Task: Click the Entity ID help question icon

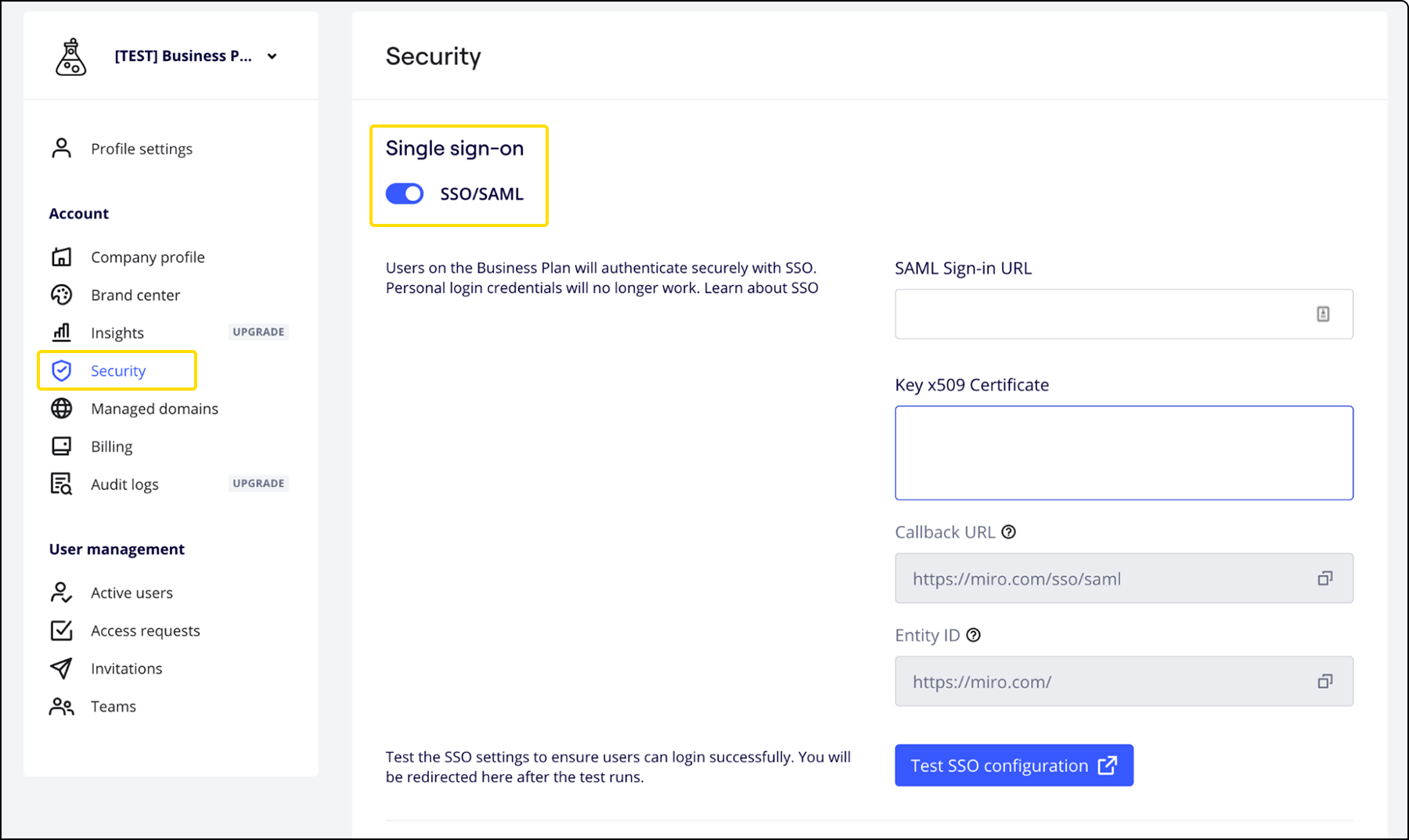Action: 973,635
